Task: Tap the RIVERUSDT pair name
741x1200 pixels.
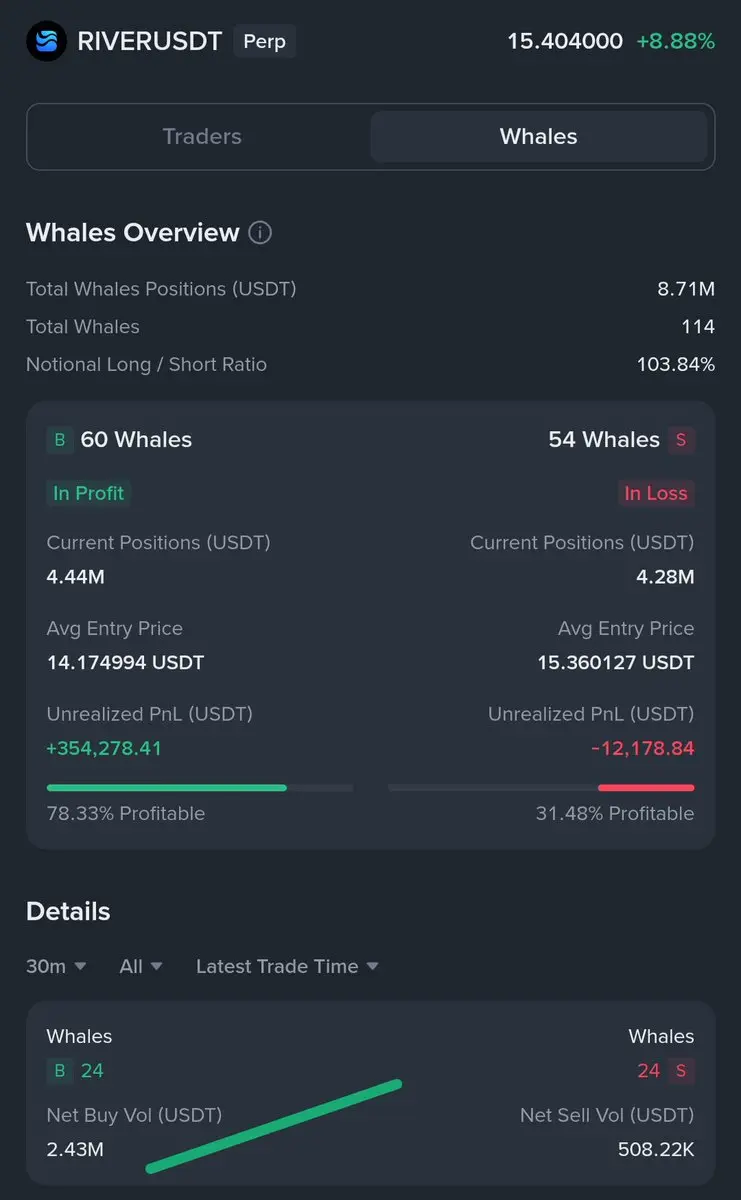Action: click(x=150, y=41)
